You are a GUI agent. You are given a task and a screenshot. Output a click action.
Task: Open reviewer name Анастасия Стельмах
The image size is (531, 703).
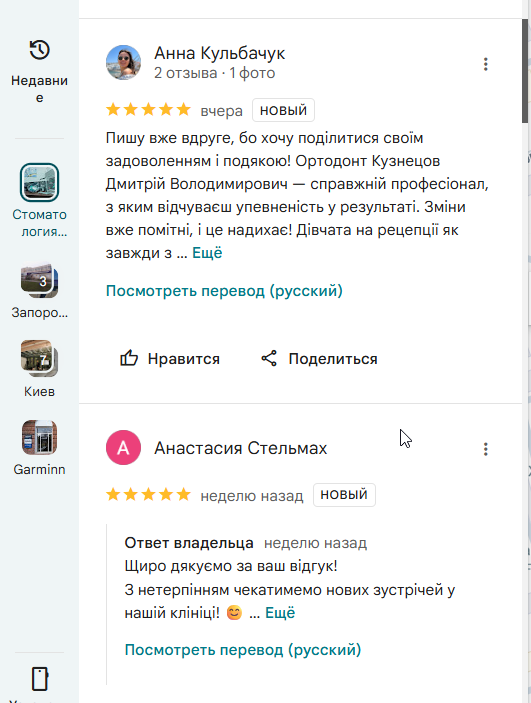tap(241, 448)
